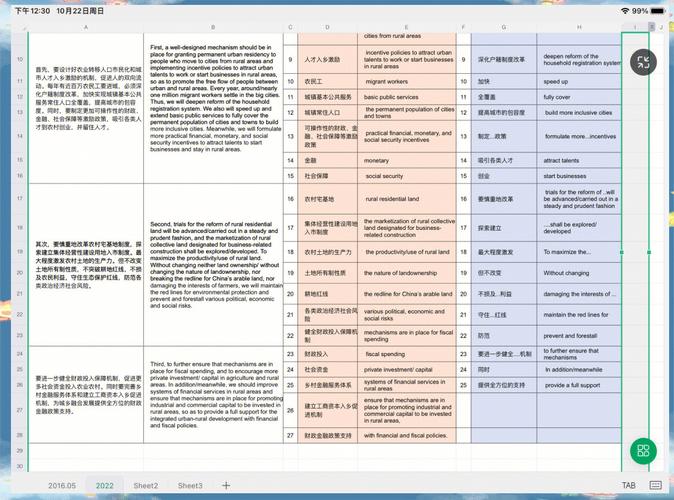The width and height of the screenshot is (674, 500).
Task: Select the column G header
Action: [504, 27]
